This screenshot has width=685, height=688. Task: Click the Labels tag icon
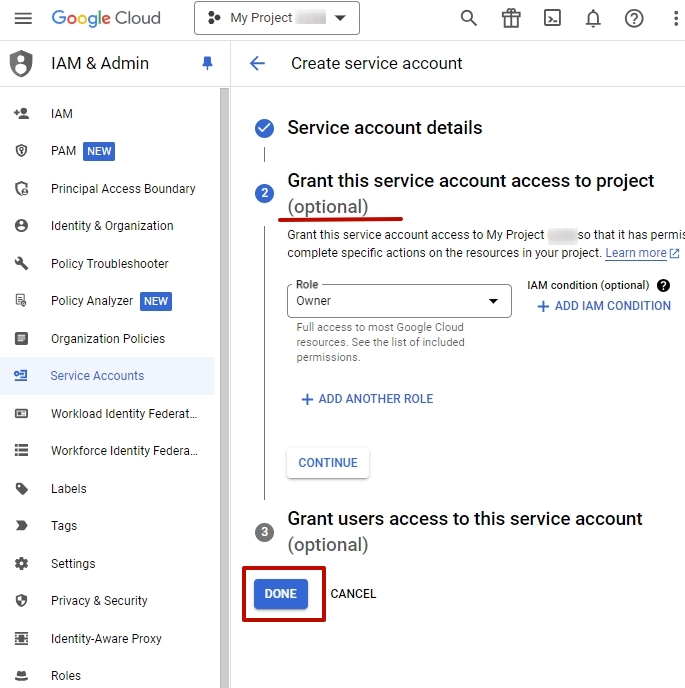(x=21, y=489)
